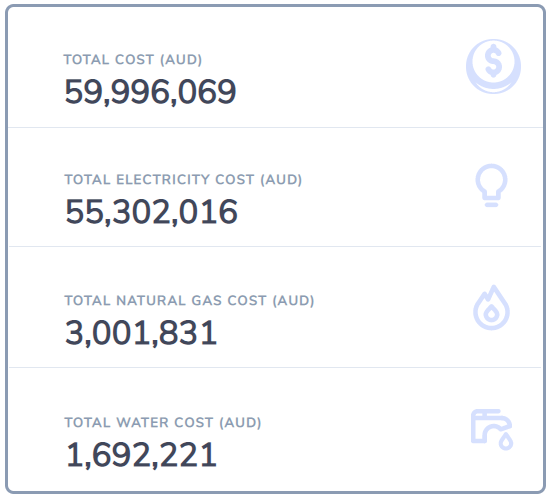Select the TOTAL ELECTRICITY COST (AUD) label
Screen dimensions: 550x497
(x=183, y=180)
